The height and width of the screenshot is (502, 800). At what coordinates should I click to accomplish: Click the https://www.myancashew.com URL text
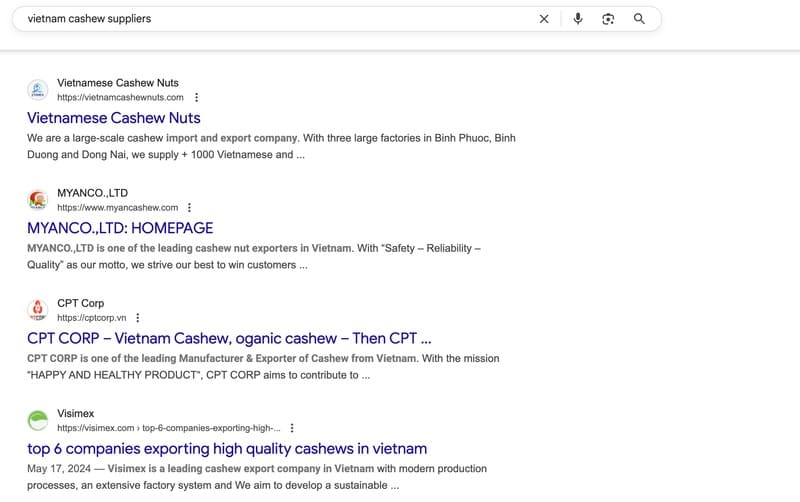point(117,208)
